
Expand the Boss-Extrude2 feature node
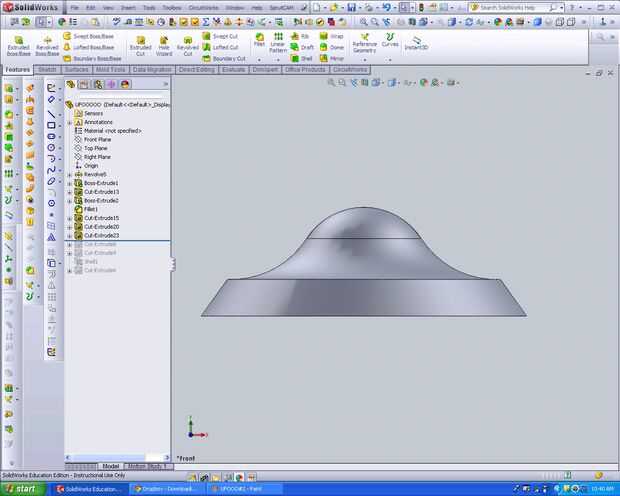70,201
